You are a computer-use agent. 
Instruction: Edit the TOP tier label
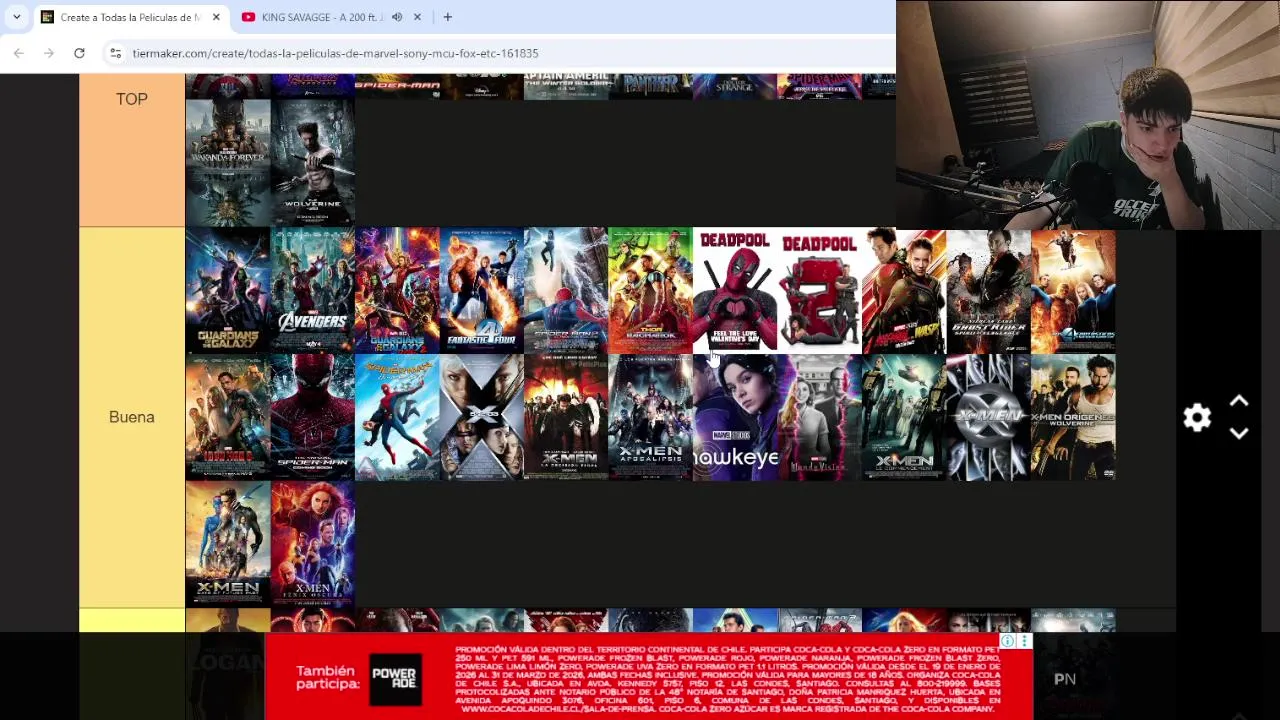132,99
